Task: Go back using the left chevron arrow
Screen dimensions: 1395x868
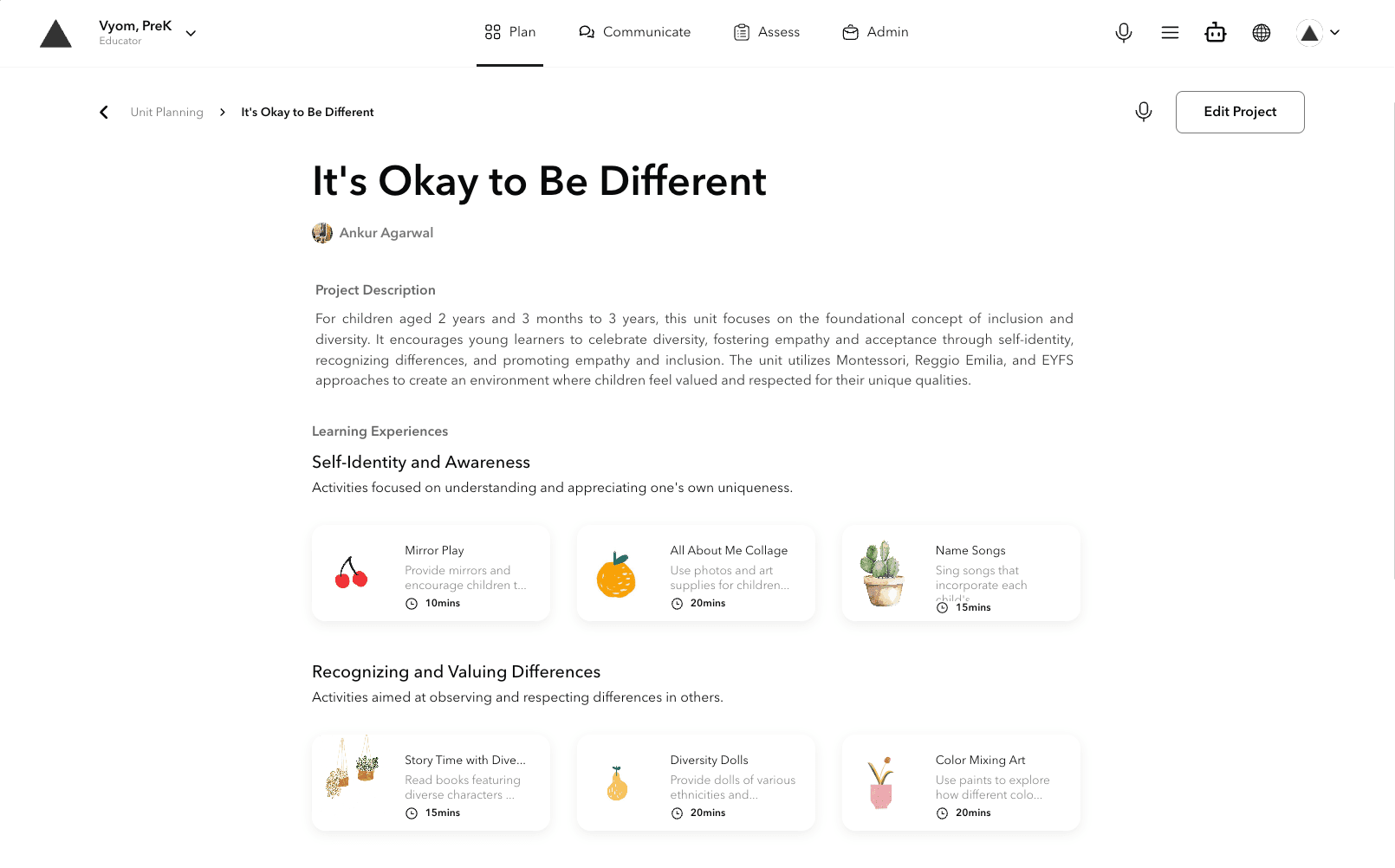Action: coord(104,112)
